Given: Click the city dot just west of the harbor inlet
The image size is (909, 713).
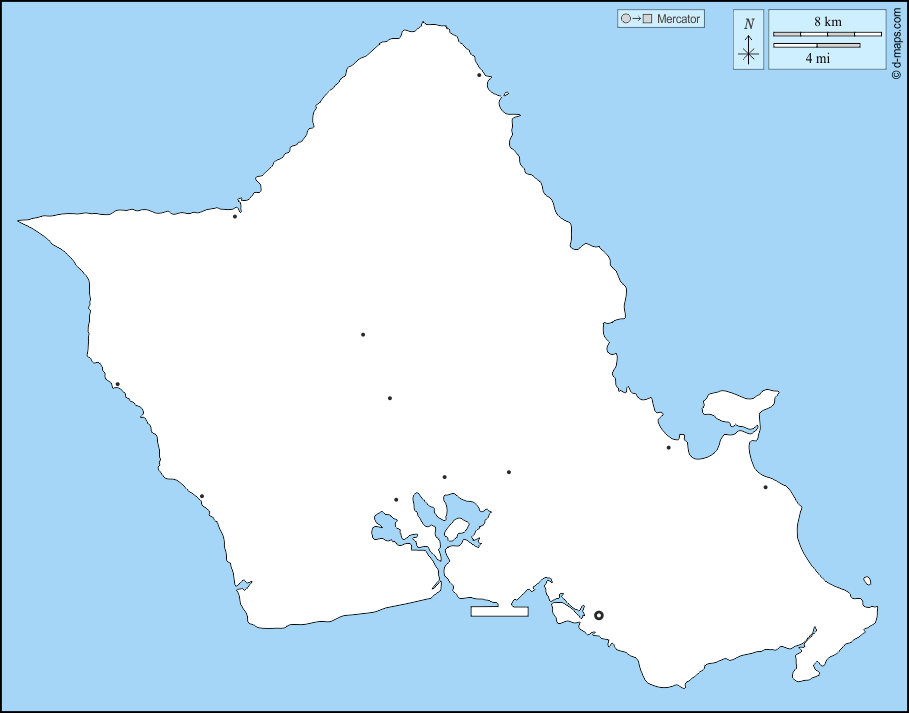Looking at the screenshot, I should 396,500.
